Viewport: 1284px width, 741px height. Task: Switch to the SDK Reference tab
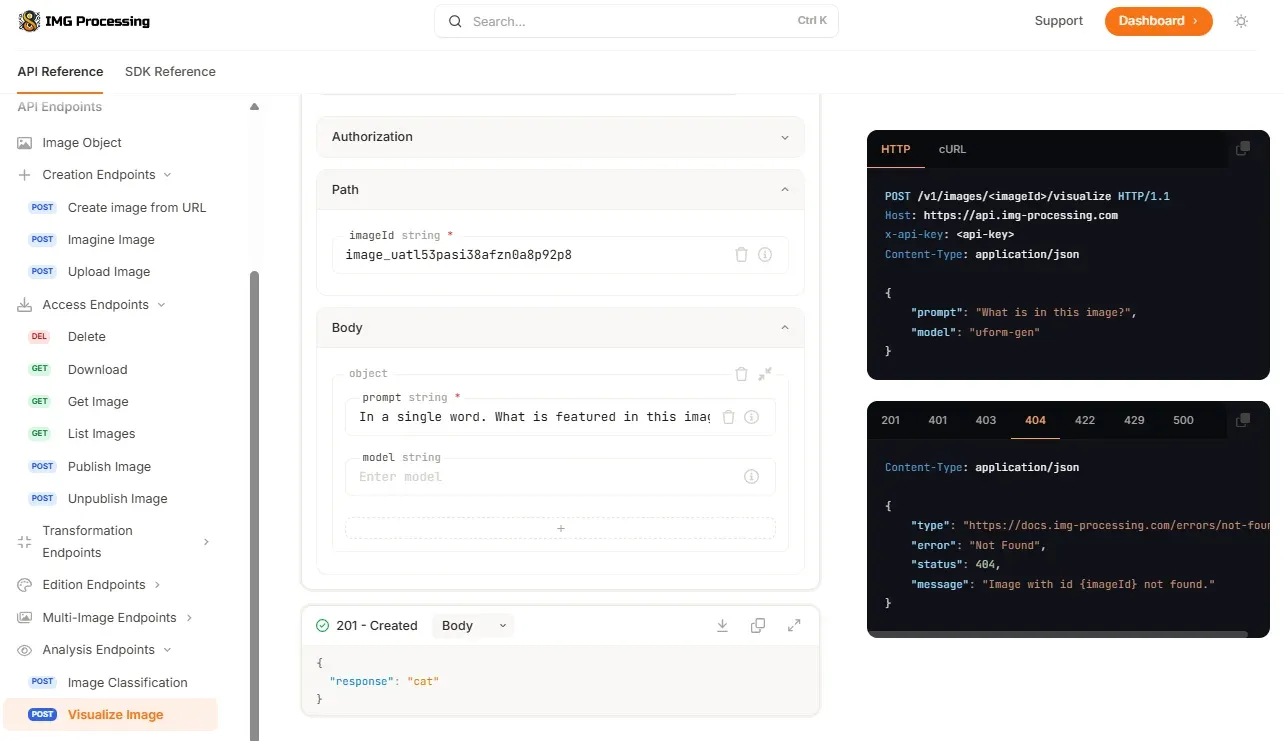170,72
